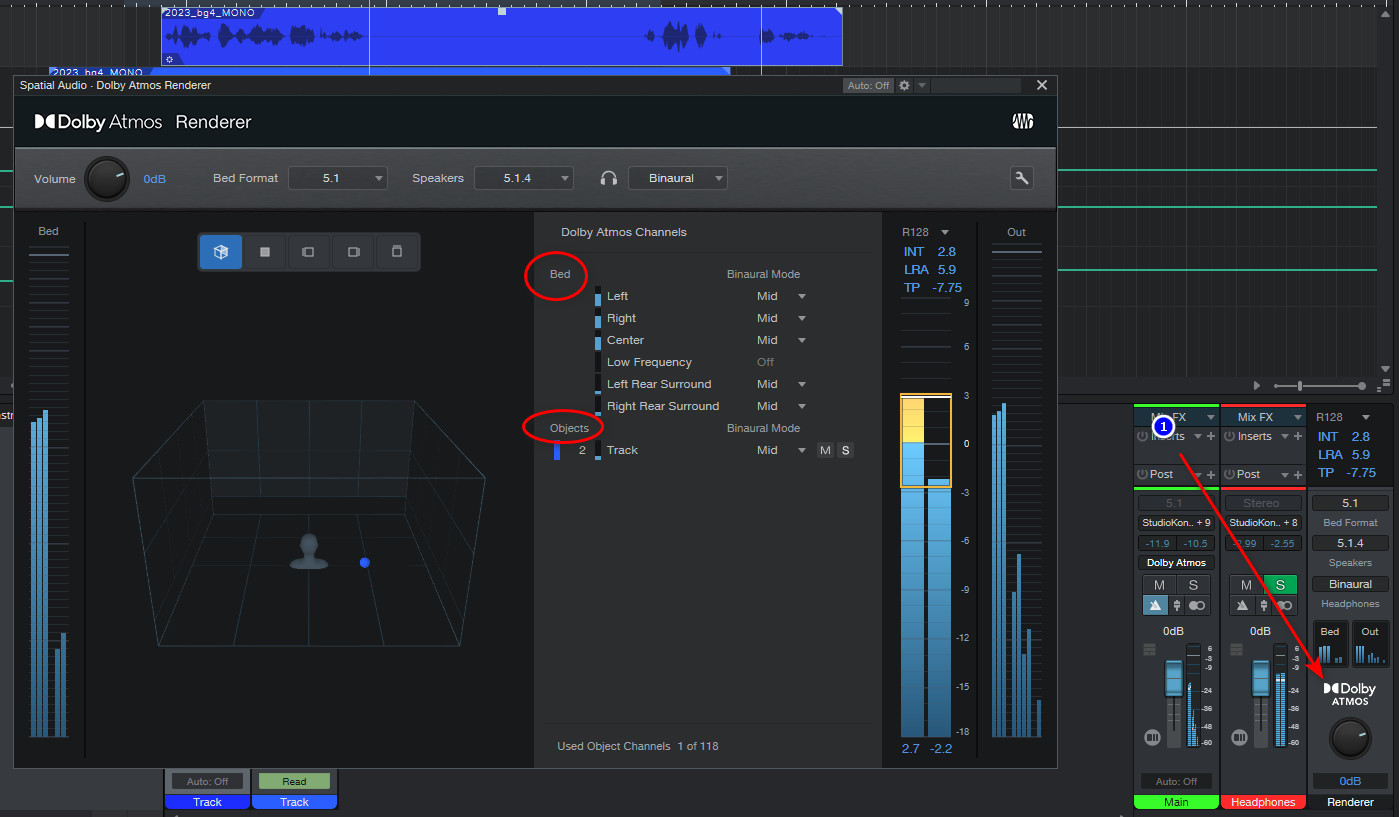Open the Bed Format 5.1 dropdown
Screen dimensions: 1399x817
click(338, 178)
